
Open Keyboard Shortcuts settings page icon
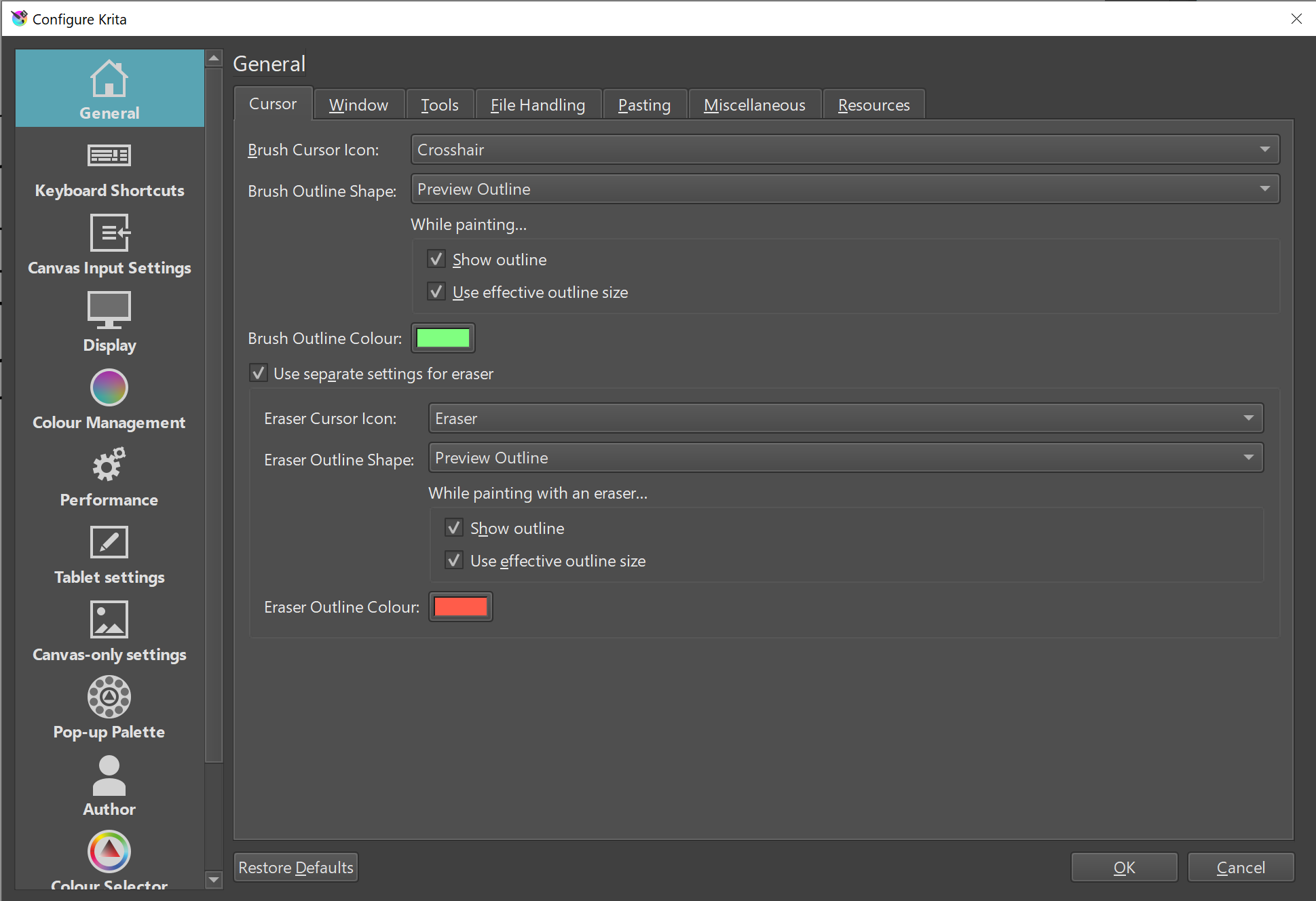(109, 156)
